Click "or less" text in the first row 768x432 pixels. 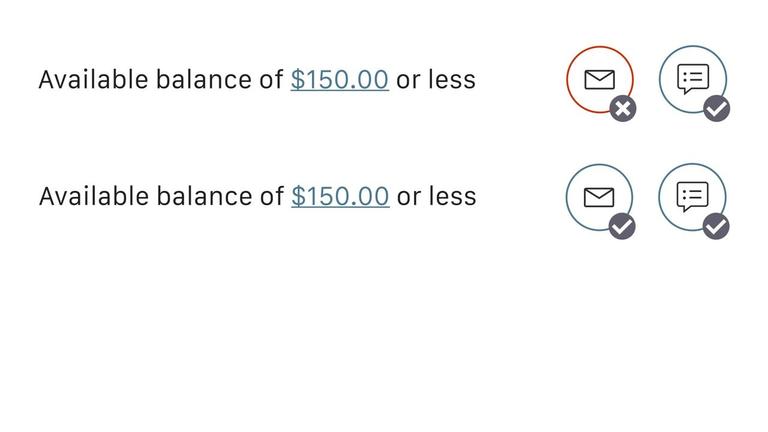(x=435, y=79)
